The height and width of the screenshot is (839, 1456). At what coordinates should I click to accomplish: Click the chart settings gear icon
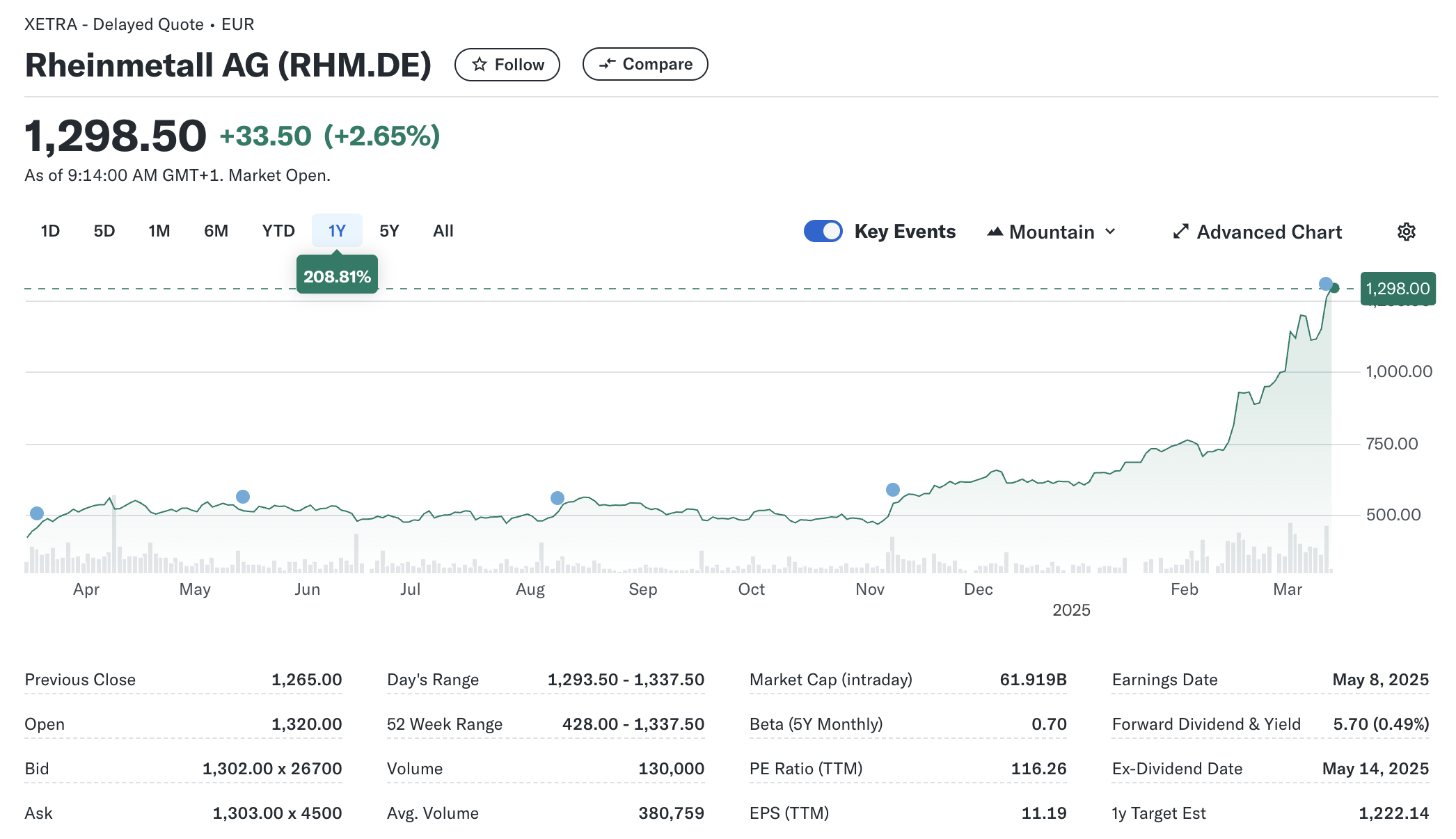pyautogui.click(x=1406, y=232)
